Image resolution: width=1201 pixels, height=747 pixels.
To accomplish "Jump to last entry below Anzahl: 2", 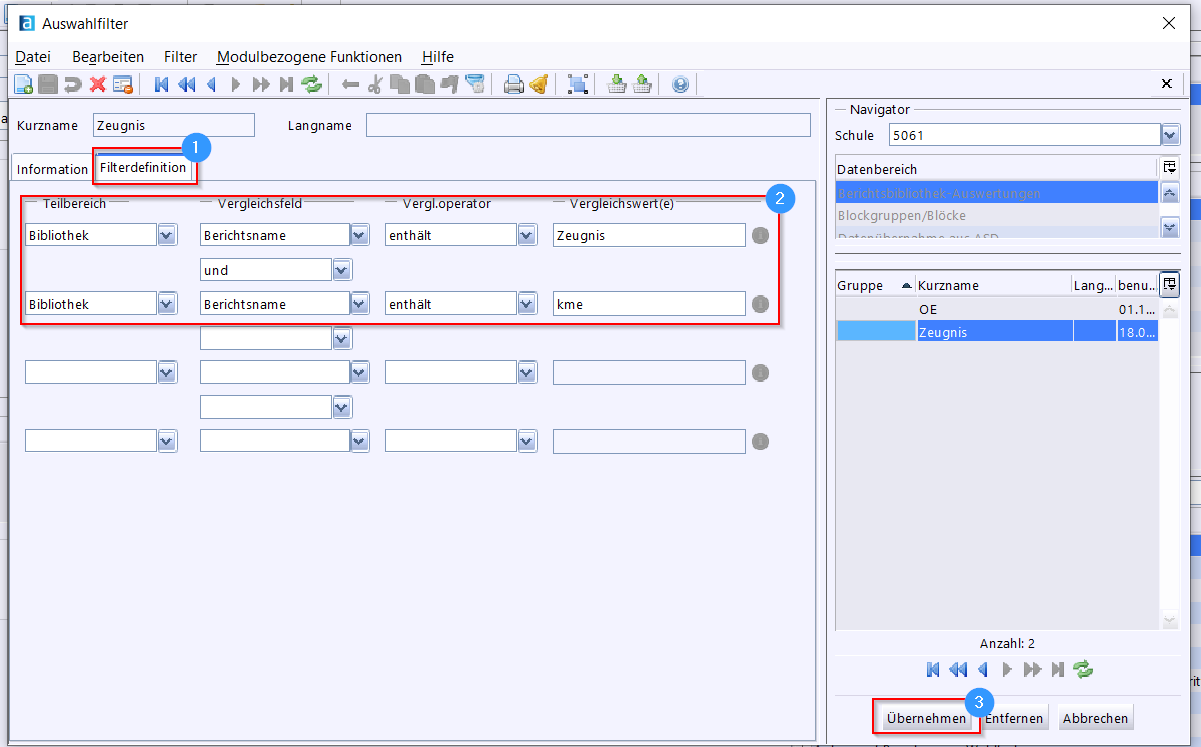I will coord(1058,669).
